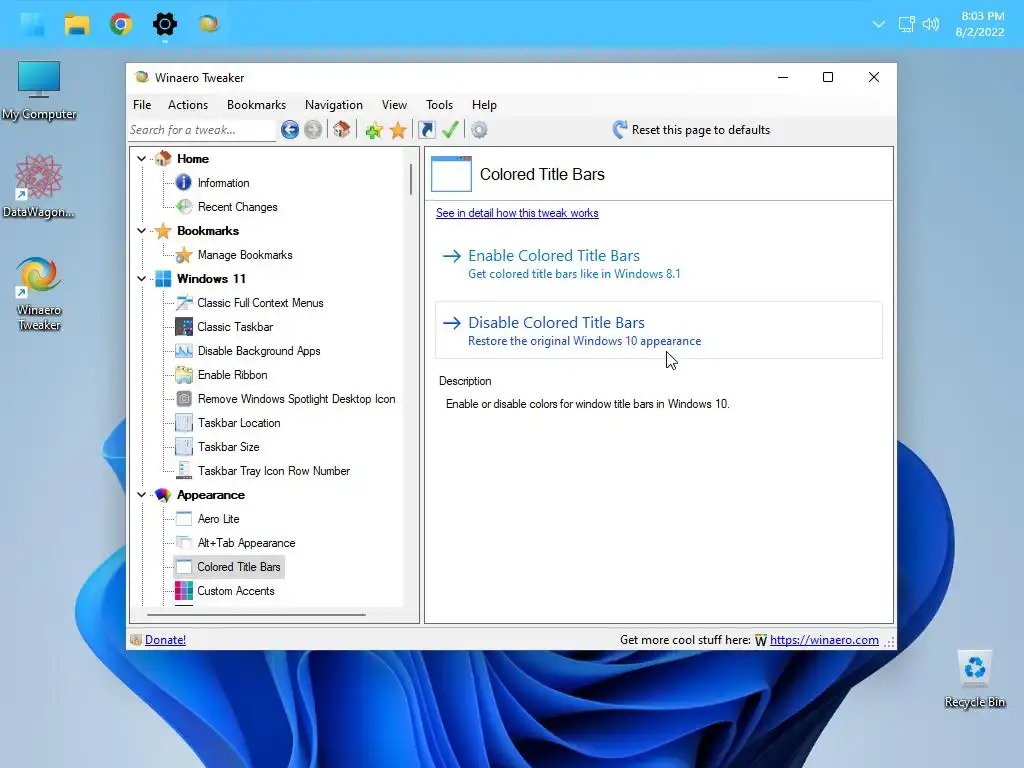Click the Remove Windows Spotlight Desktop Icon icon
1024x768 pixels.
pyautogui.click(x=184, y=399)
